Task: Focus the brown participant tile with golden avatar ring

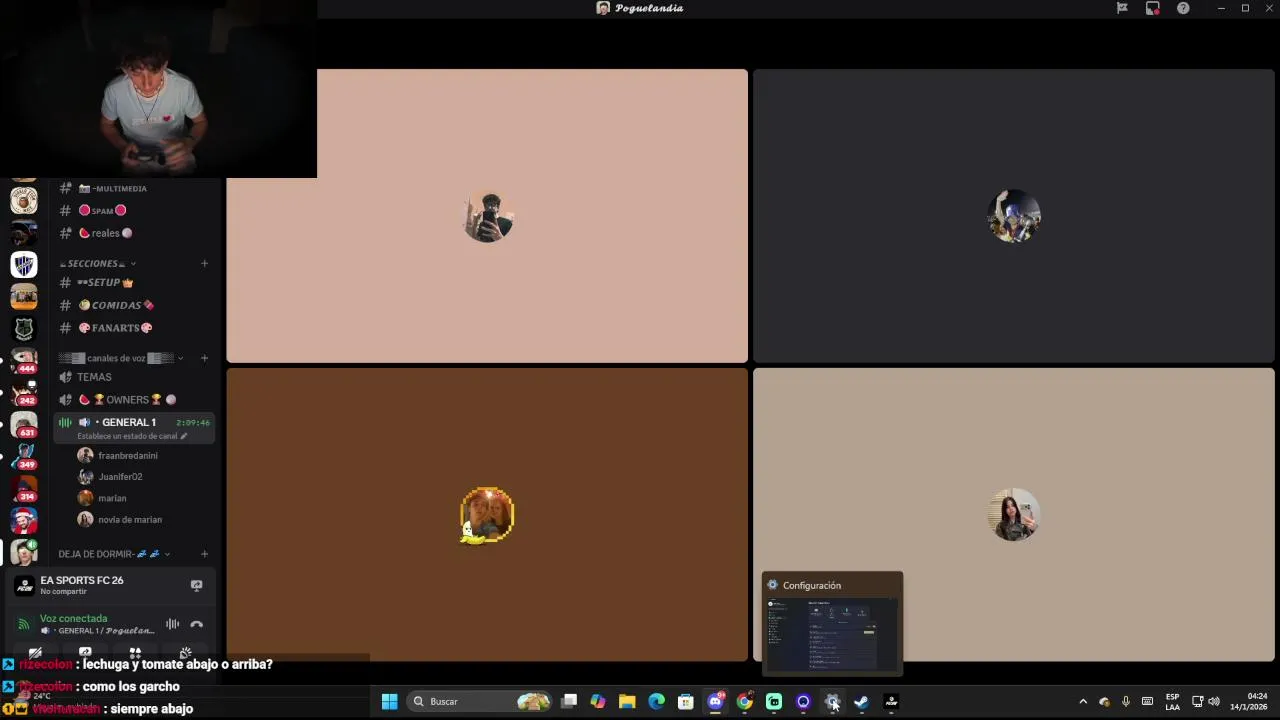Action: tap(487, 514)
